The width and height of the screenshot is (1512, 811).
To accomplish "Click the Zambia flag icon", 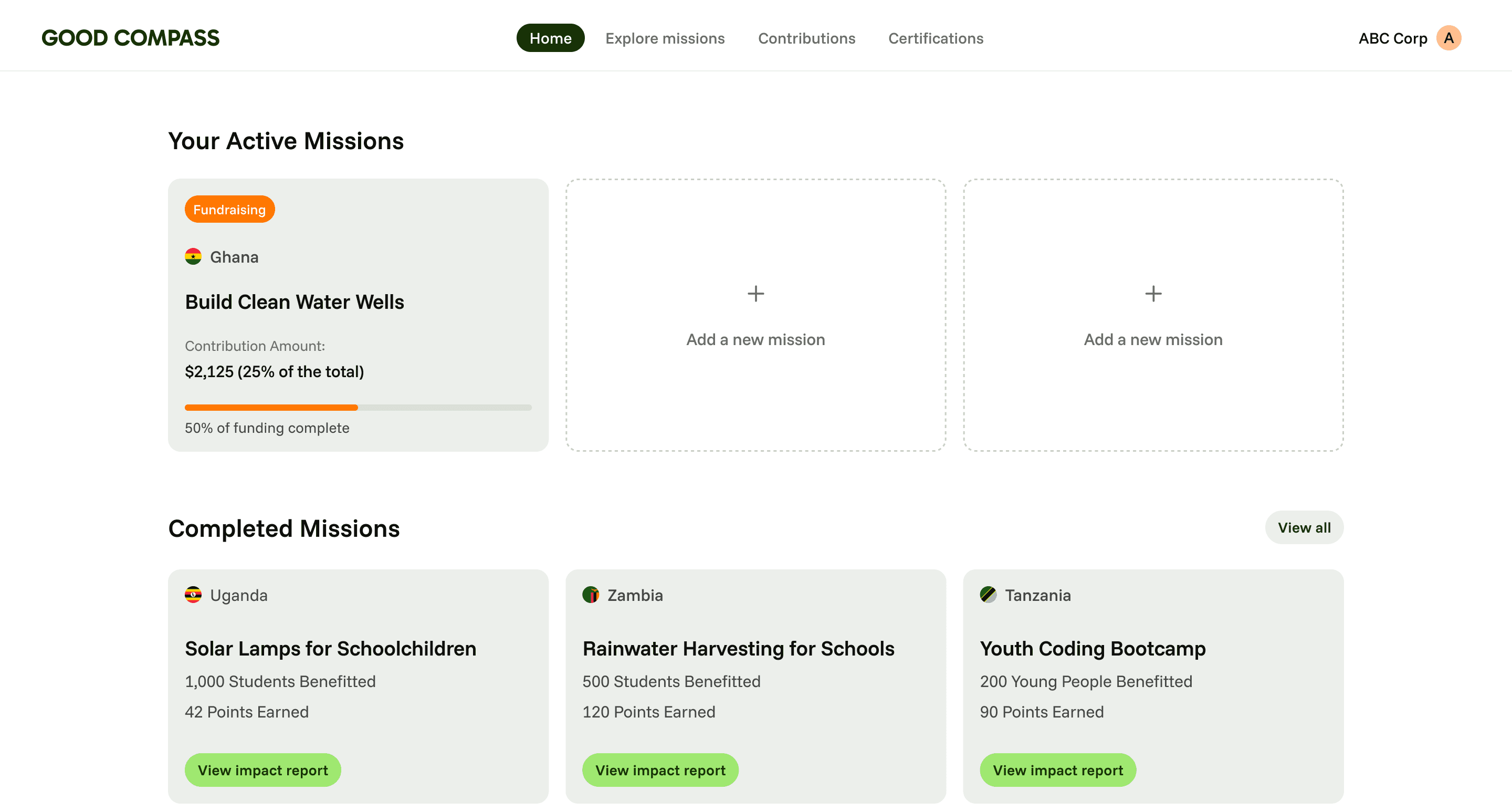I will click(x=591, y=595).
